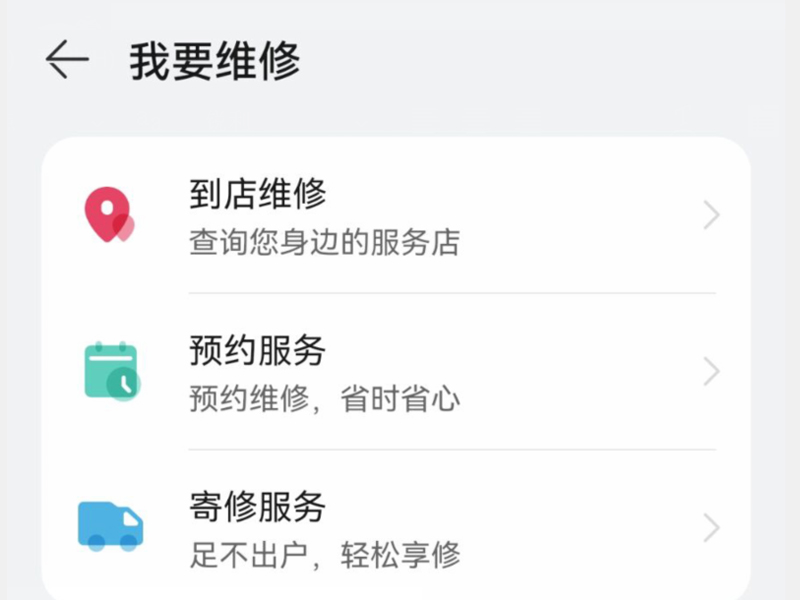Expand the 到店维修 chevron arrow

coord(711,215)
